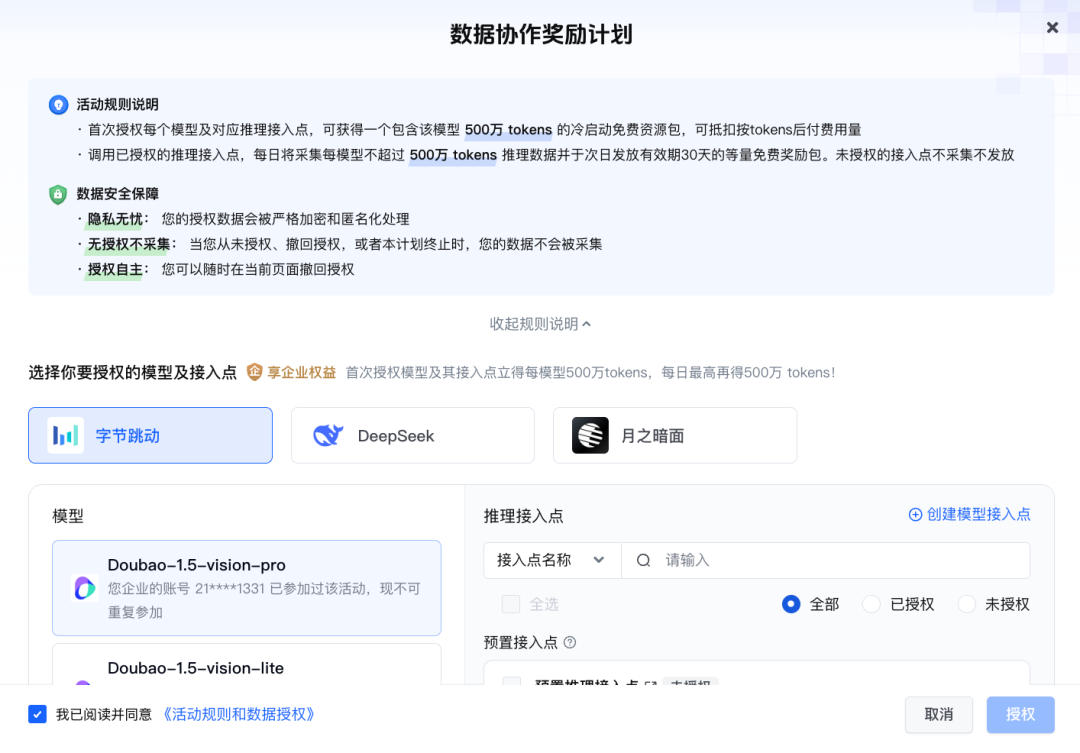The image size is (1080, 753).
Task: Select the 月之暗面 provider tab
Action: [675, 435]
